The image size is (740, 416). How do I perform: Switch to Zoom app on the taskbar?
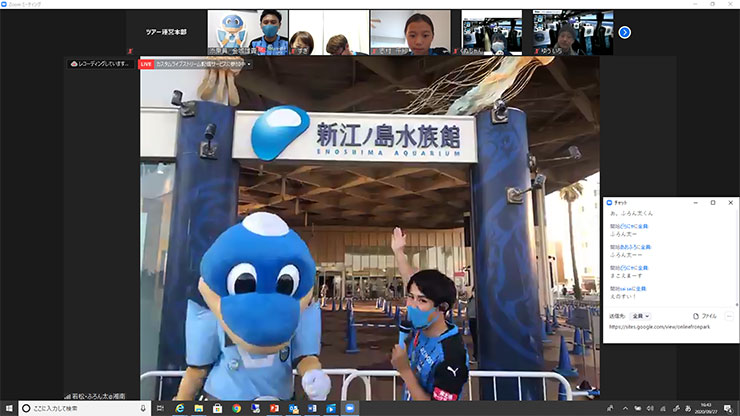[x=350, y=408]
